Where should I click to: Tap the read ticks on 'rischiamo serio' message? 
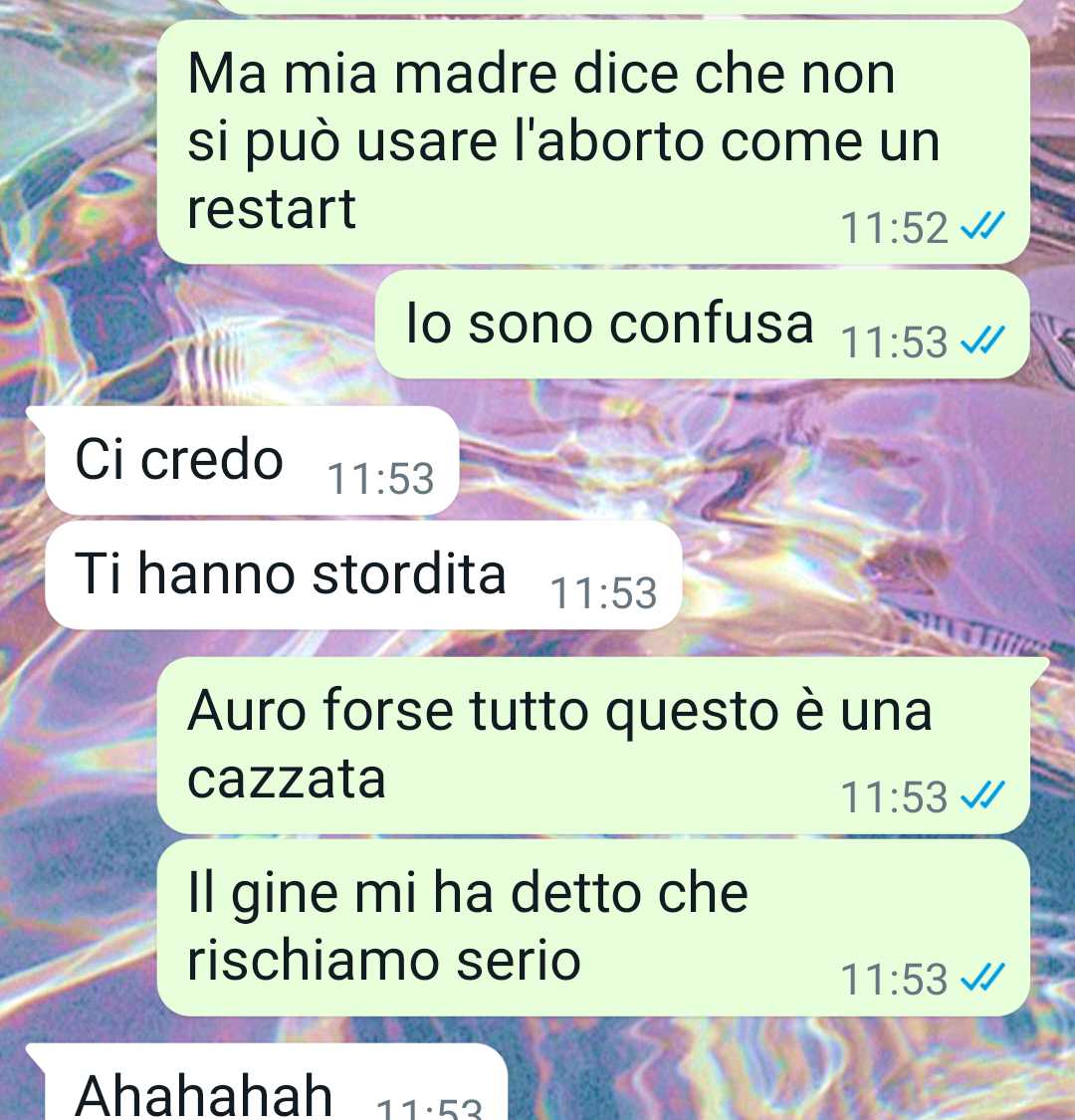tap(982, 978)
